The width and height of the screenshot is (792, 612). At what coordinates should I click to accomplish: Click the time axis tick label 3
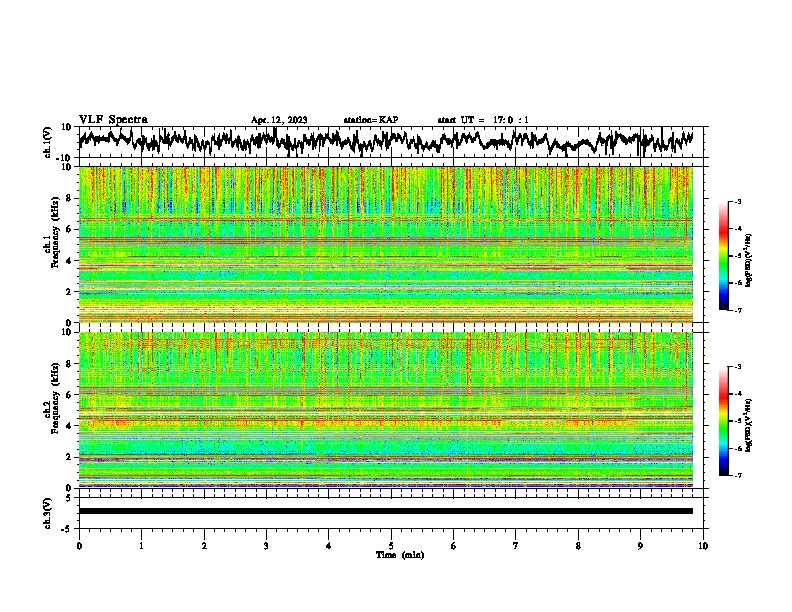[266, 546]
